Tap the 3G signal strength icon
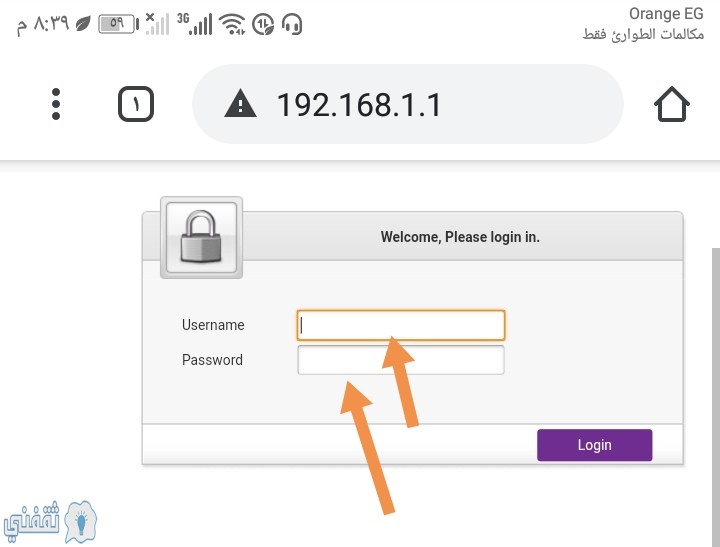 coord(195,24)
